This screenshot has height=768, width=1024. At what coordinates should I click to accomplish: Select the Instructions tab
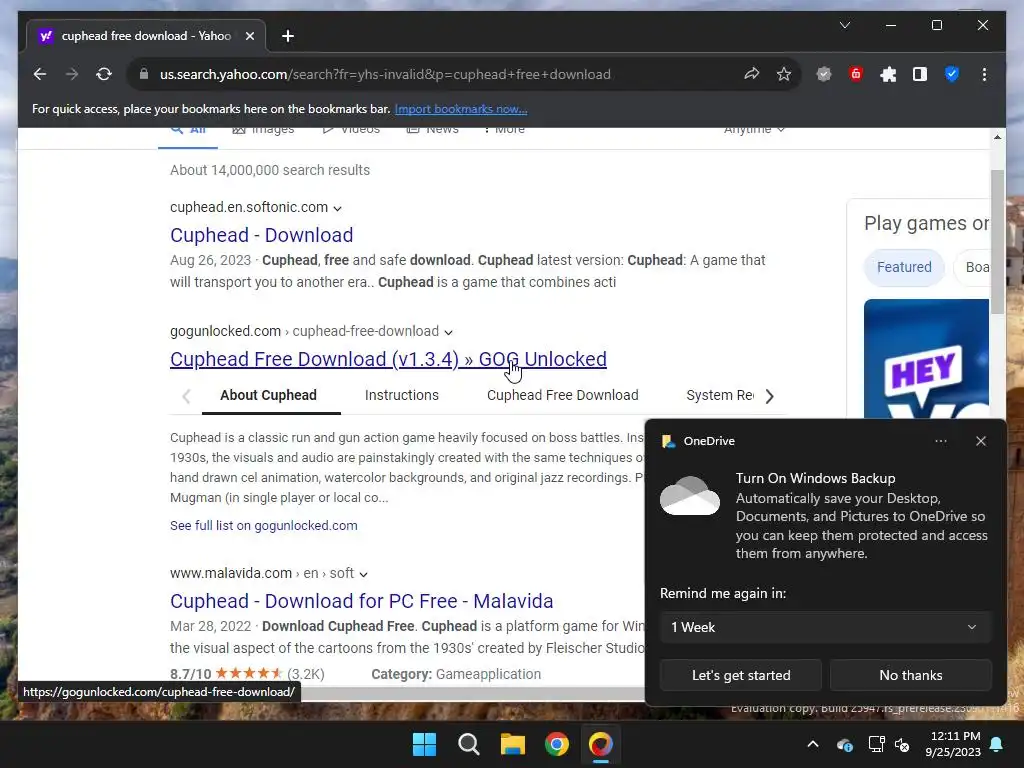pos(402,395)
